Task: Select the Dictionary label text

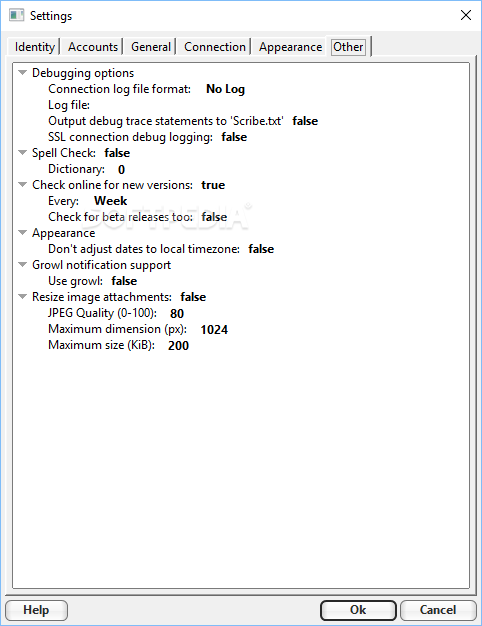Action: pyautogui.click(x=76, y=169)
